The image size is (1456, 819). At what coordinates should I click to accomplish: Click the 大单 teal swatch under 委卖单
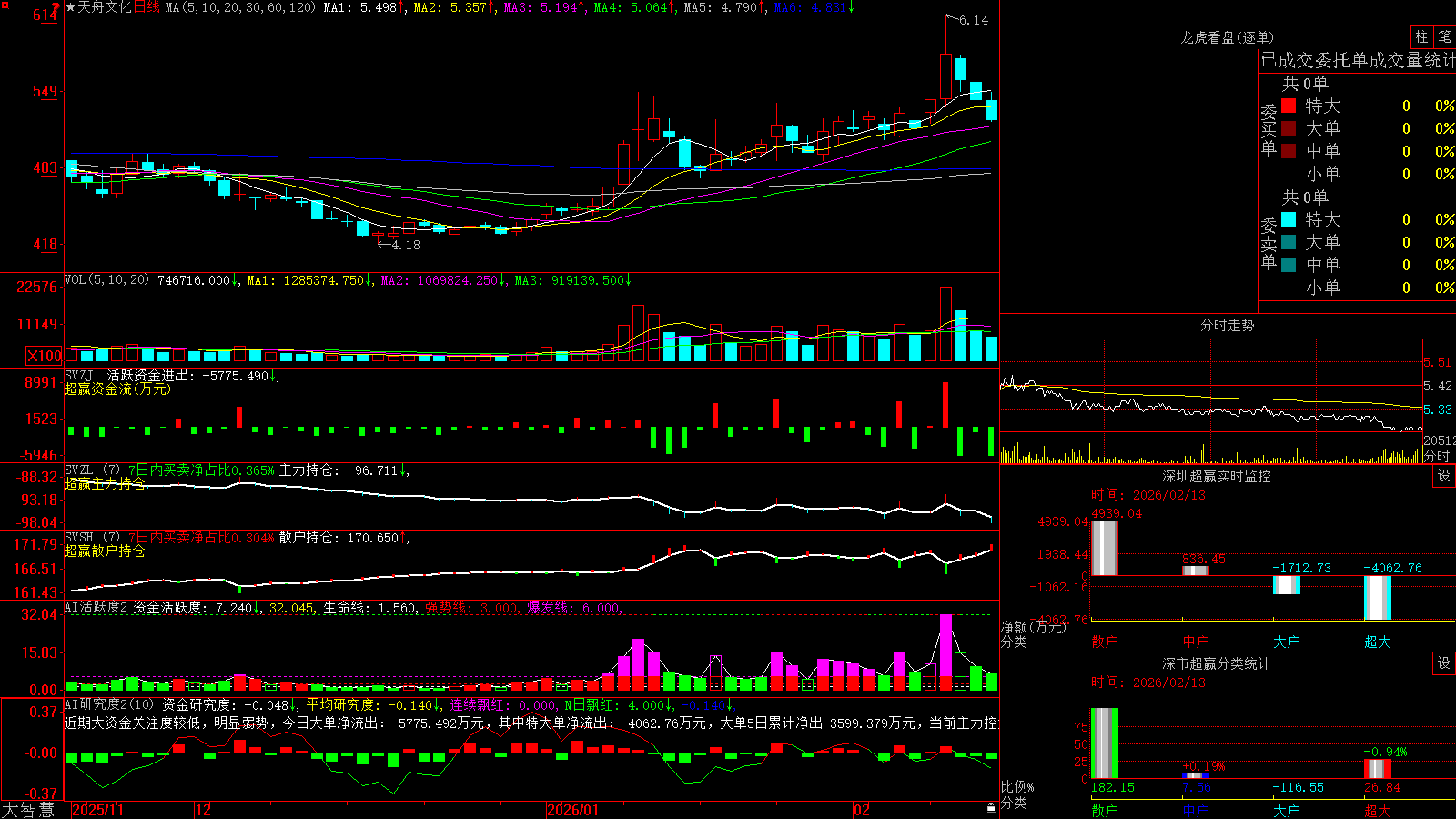pyautogui.click(x=1289, y=242)
